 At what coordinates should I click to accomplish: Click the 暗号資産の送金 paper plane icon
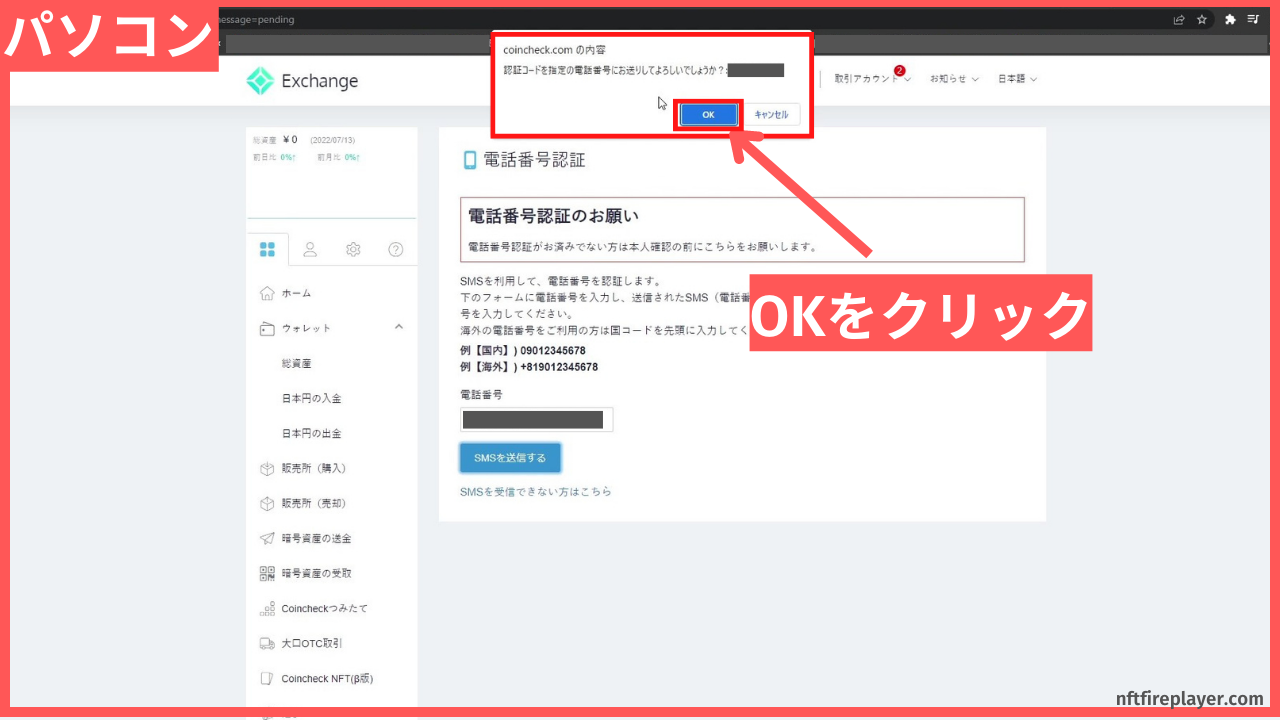pyautogui.click(x=267, y=538)
